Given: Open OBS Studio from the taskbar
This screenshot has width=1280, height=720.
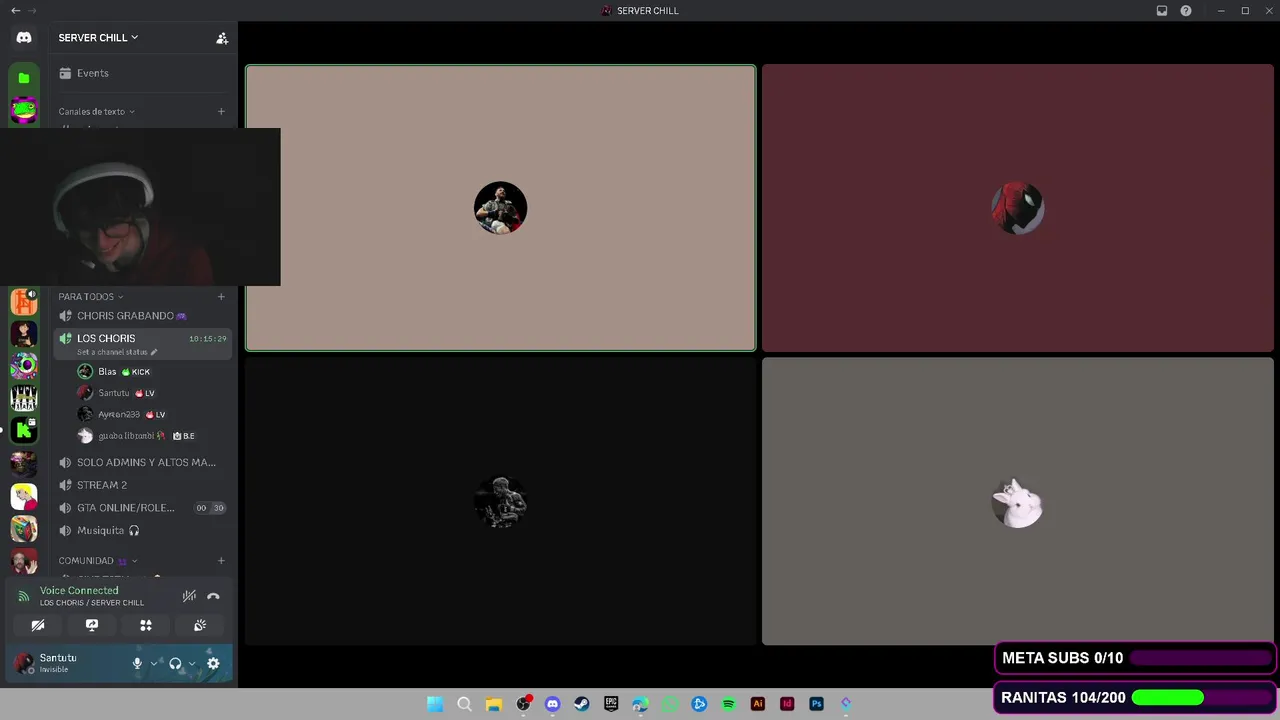Looking at the screenshot, I should click(523, 704).
